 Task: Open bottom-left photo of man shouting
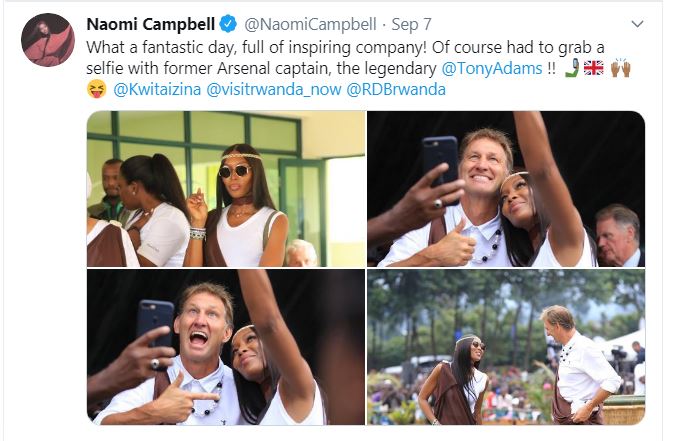(x=225, y=347)
